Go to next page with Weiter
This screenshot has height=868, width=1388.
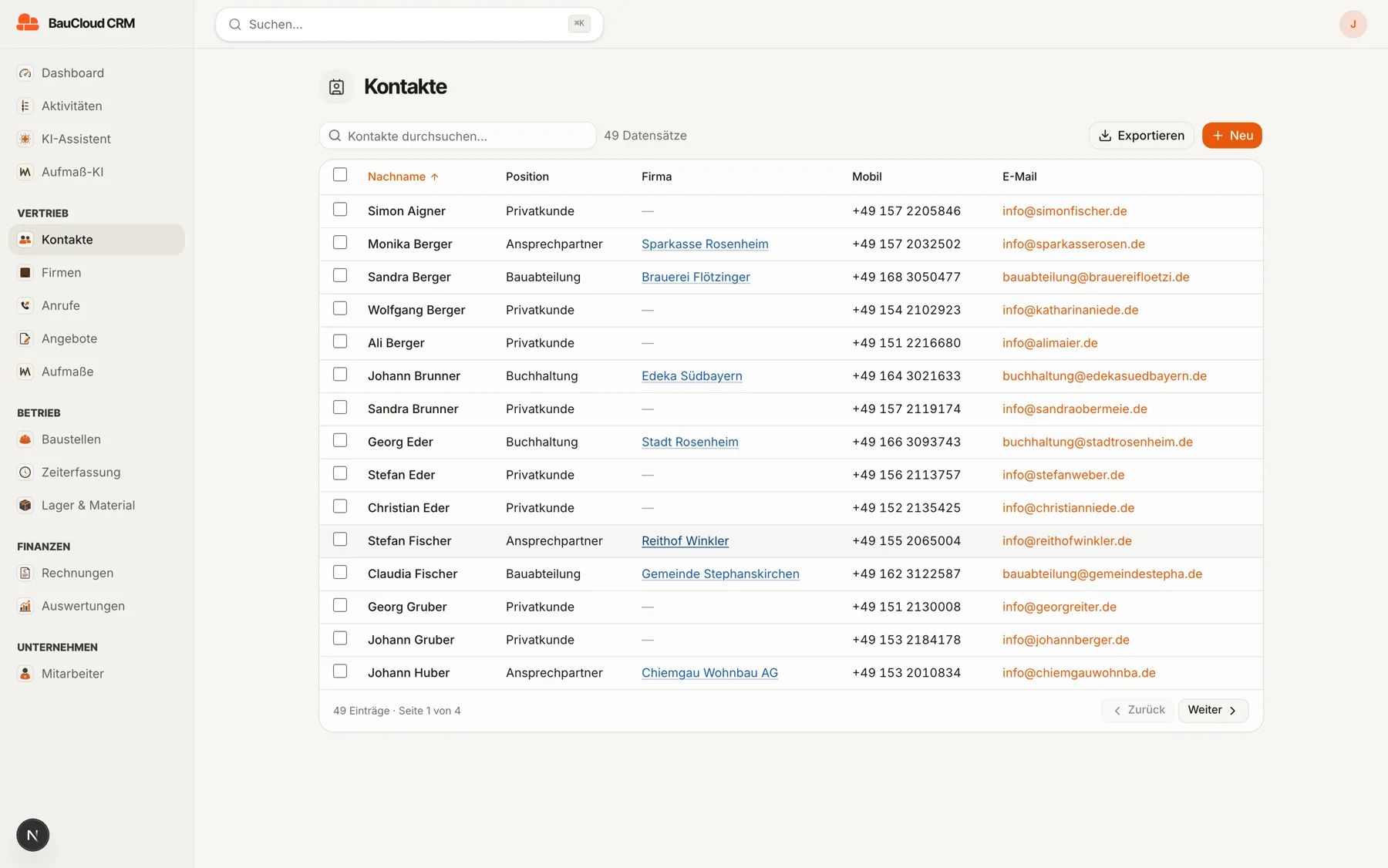coord(1213,711)
